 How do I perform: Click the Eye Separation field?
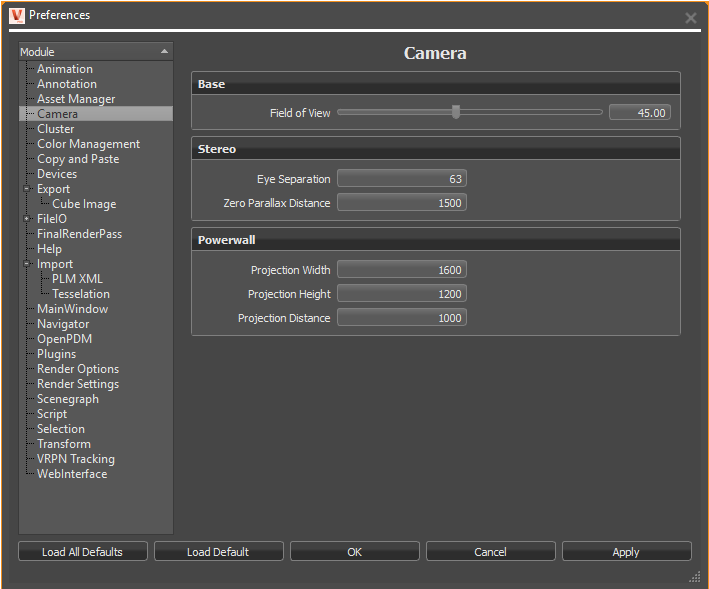[x=402, y=179]
